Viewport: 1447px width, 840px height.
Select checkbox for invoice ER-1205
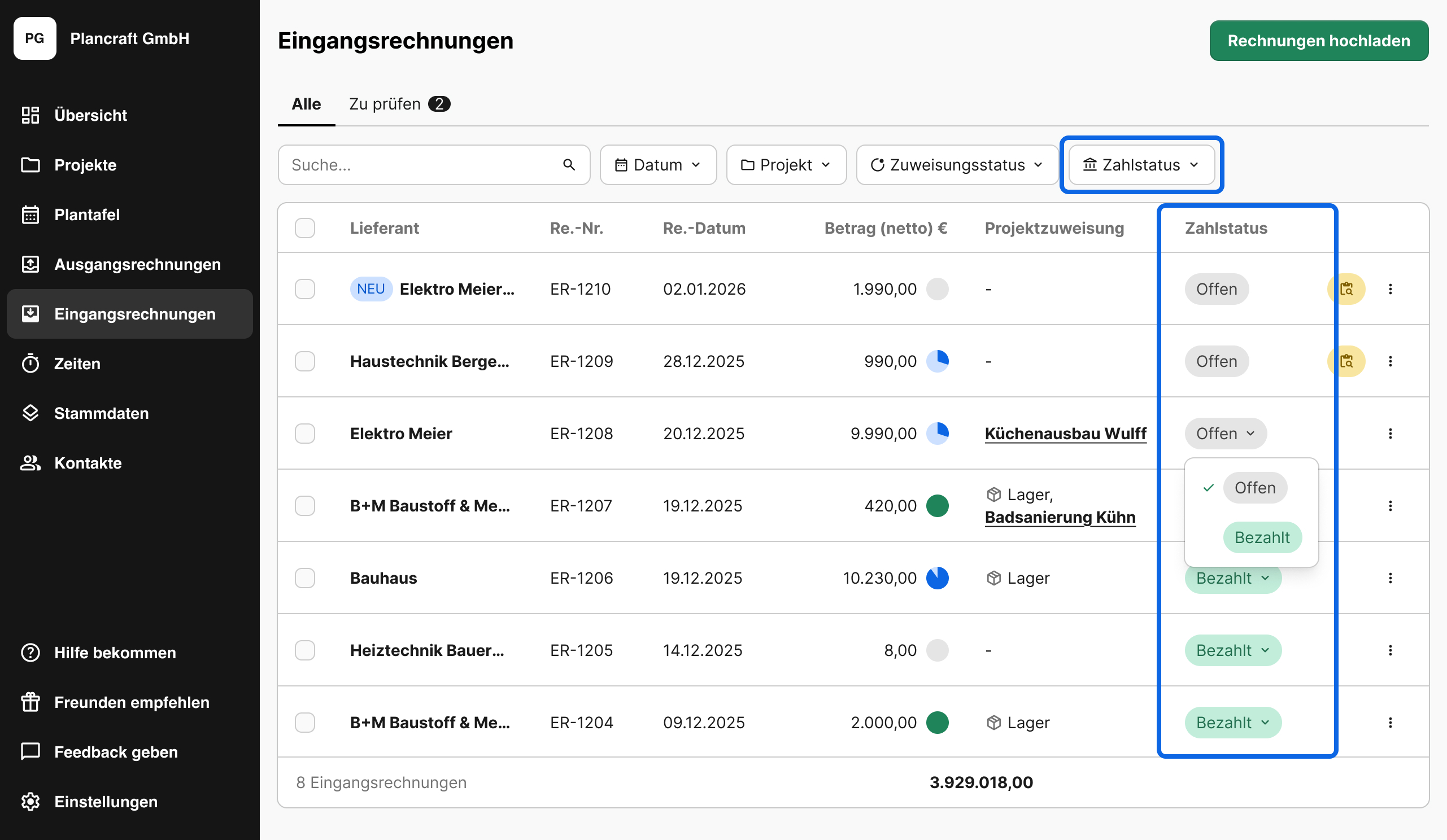click(x=305, y=650)
